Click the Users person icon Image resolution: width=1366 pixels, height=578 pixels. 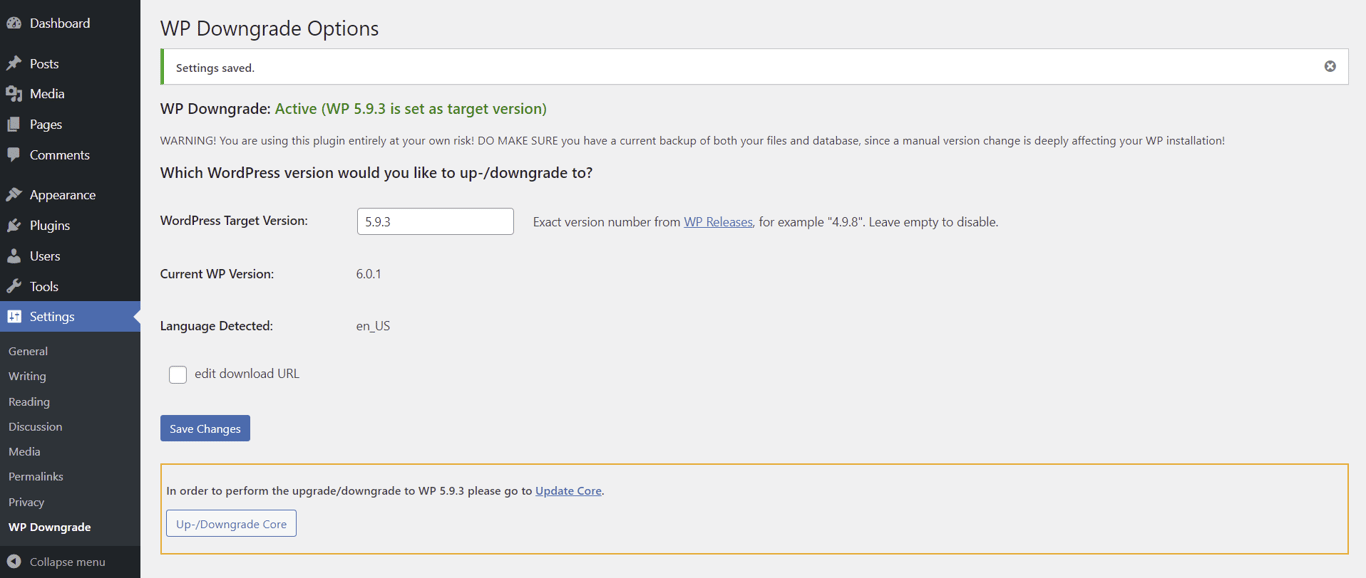pyautogui.click(x=14, y=256)
